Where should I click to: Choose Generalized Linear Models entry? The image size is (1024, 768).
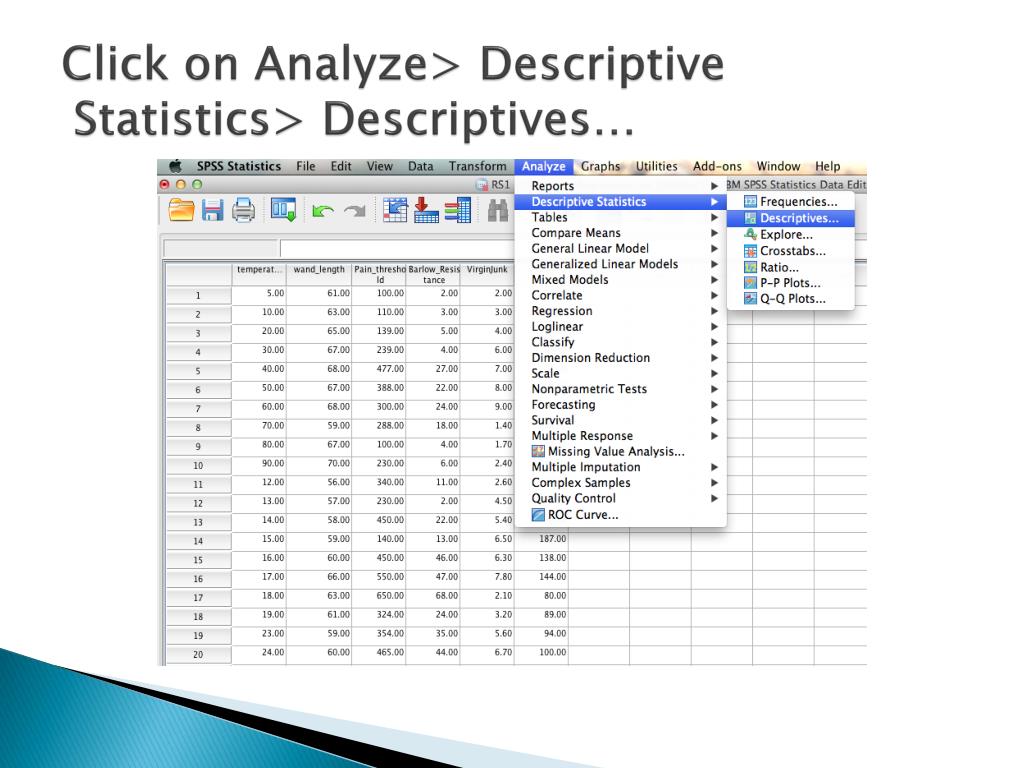[x=620, y=264]
